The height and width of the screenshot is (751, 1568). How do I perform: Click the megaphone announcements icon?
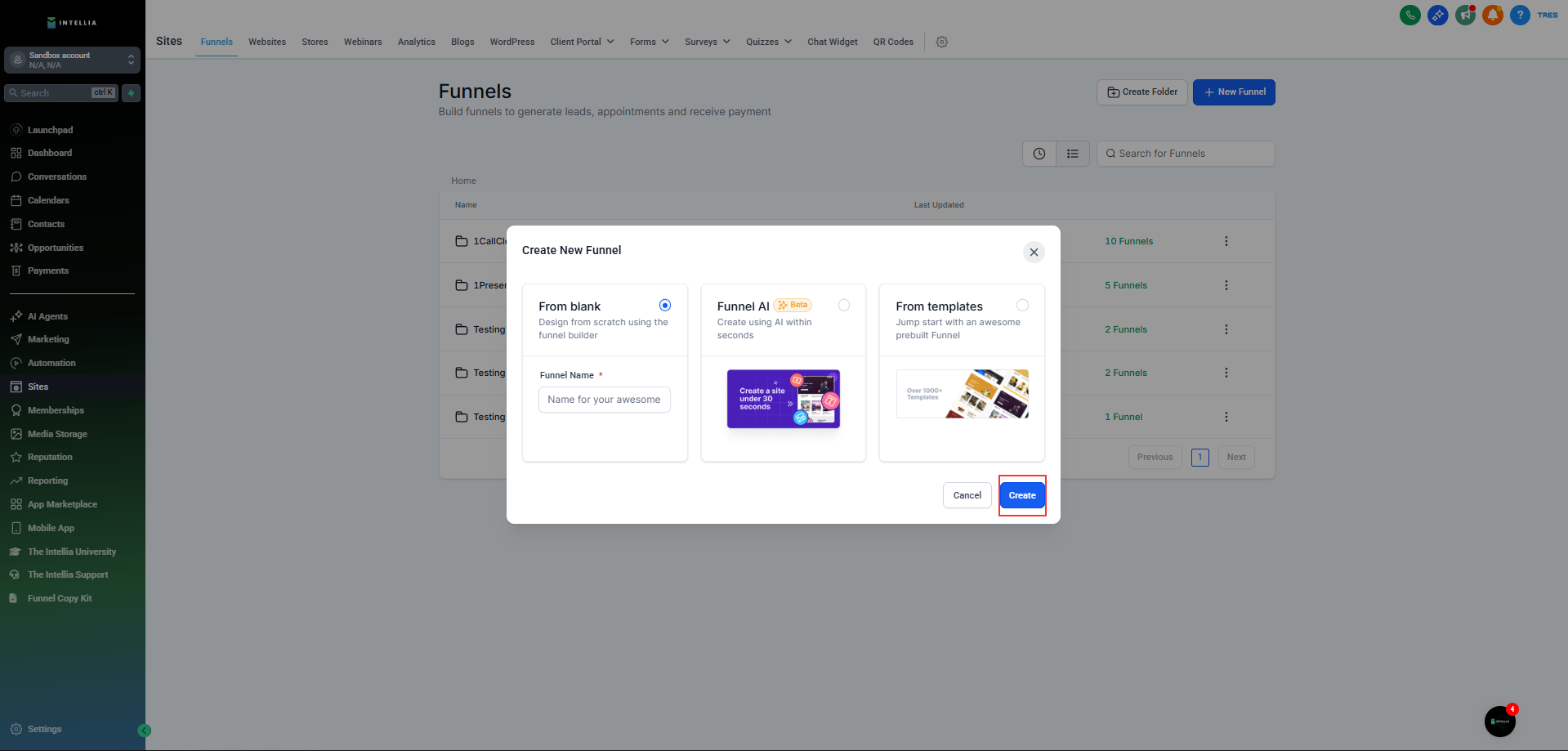[x=1466, y=15]
